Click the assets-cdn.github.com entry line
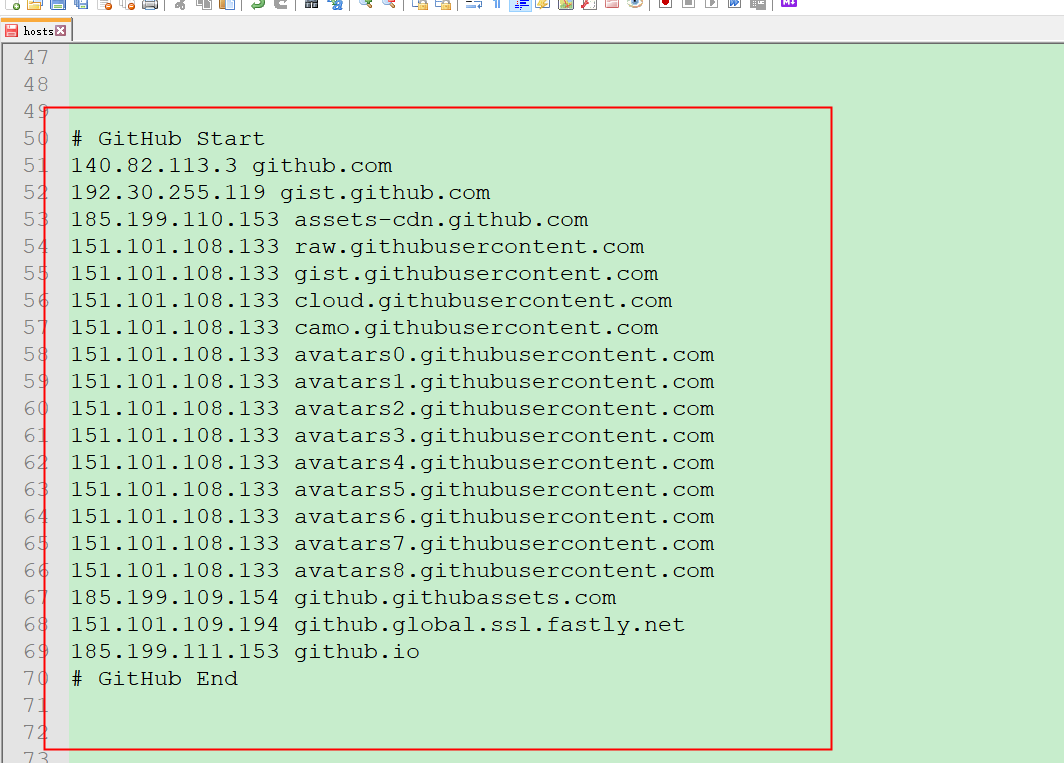Screen dimensions: 1064x763 pos(329,220)
